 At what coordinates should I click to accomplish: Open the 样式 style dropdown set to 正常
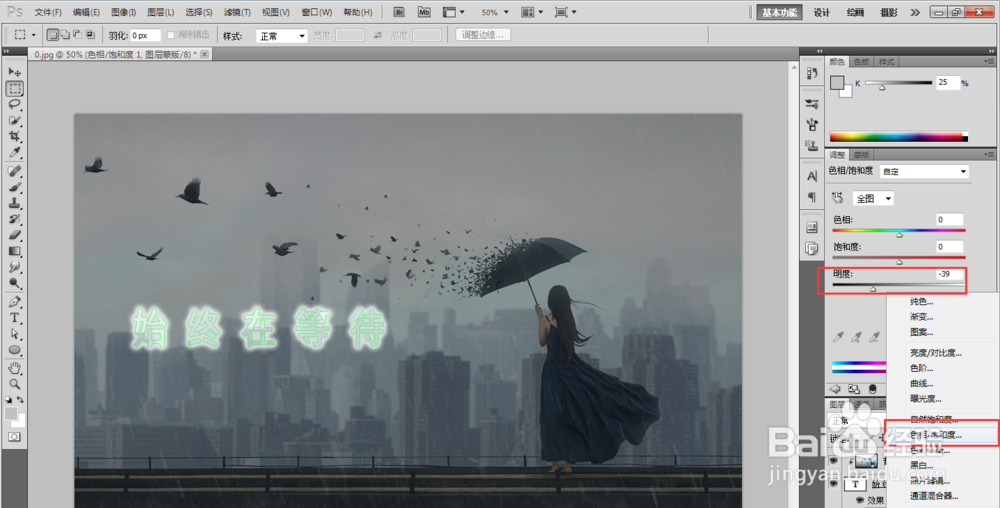(x=282, y=36)
